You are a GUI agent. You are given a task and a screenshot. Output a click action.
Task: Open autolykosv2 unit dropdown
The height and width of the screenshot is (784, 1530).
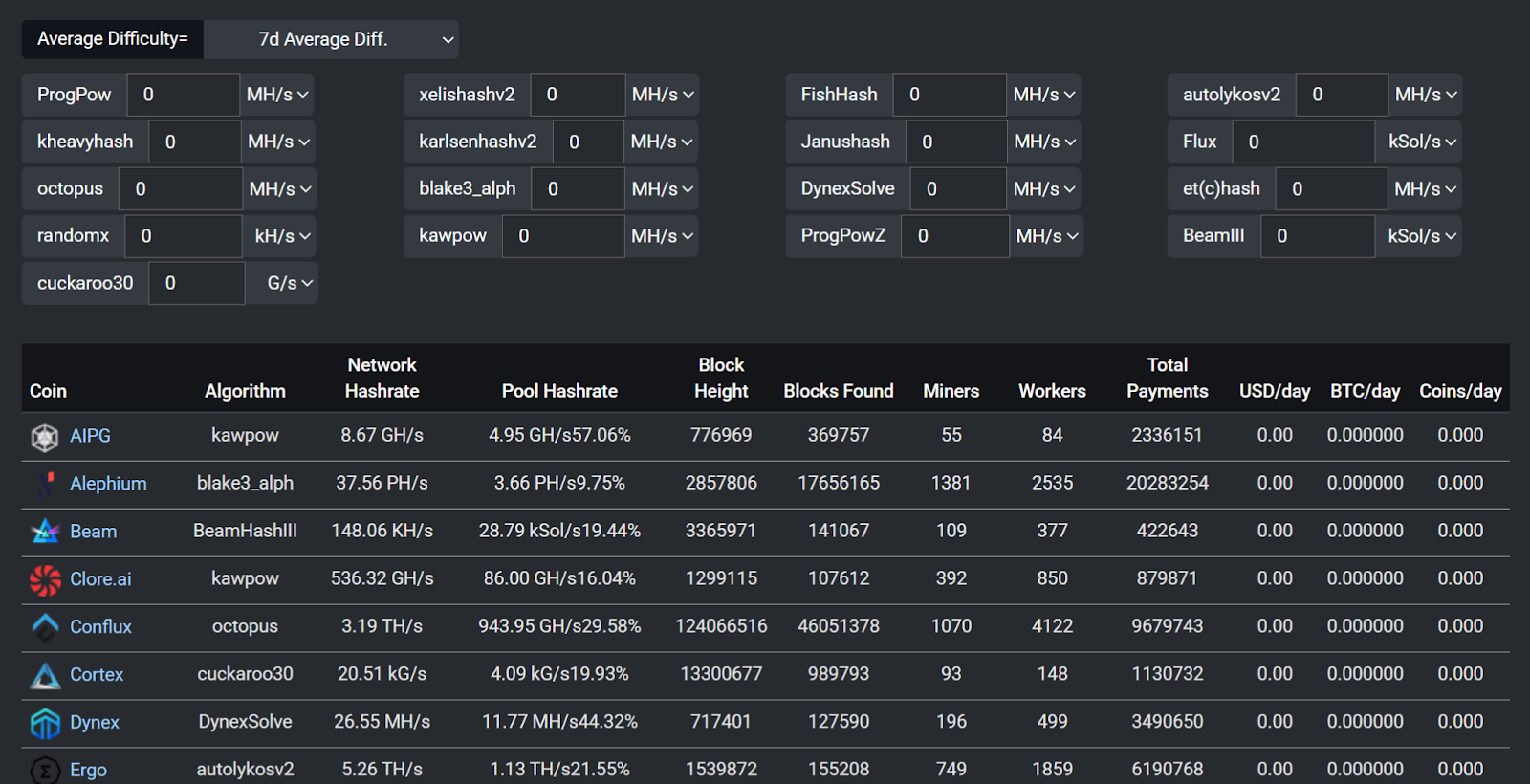coord(1426,95)
